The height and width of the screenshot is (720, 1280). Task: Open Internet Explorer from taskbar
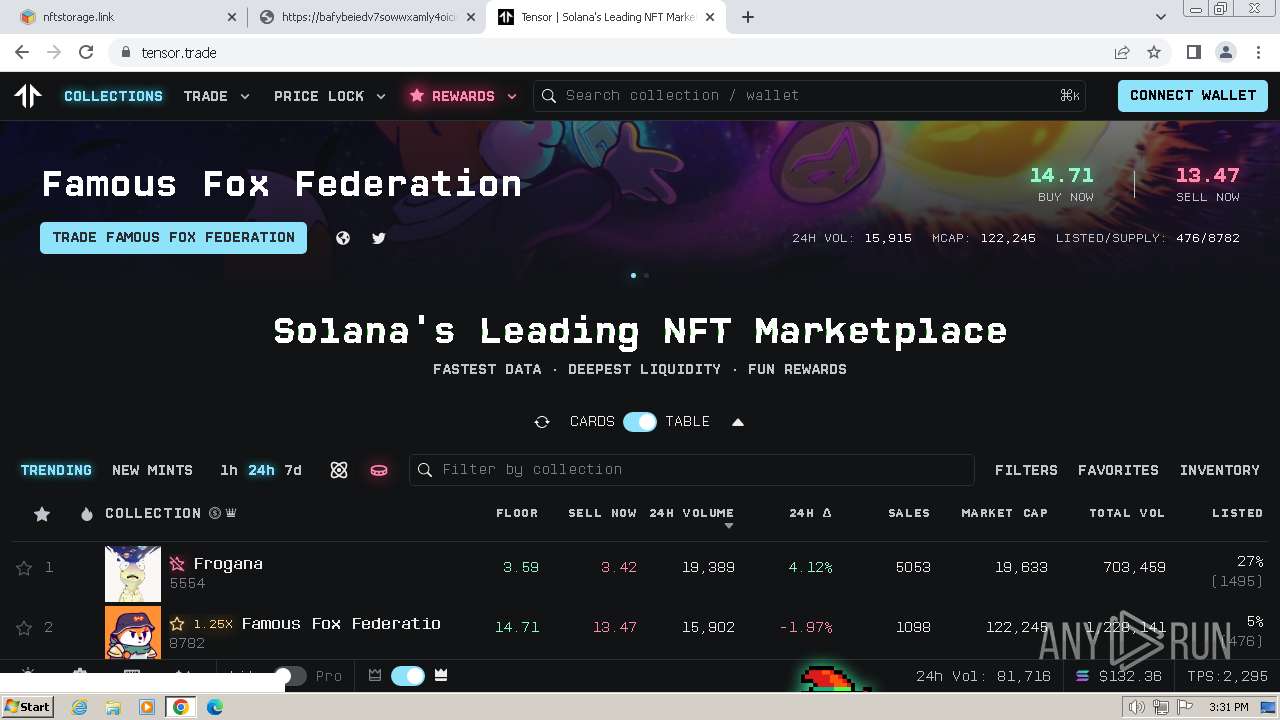click(x=79, y=707)
